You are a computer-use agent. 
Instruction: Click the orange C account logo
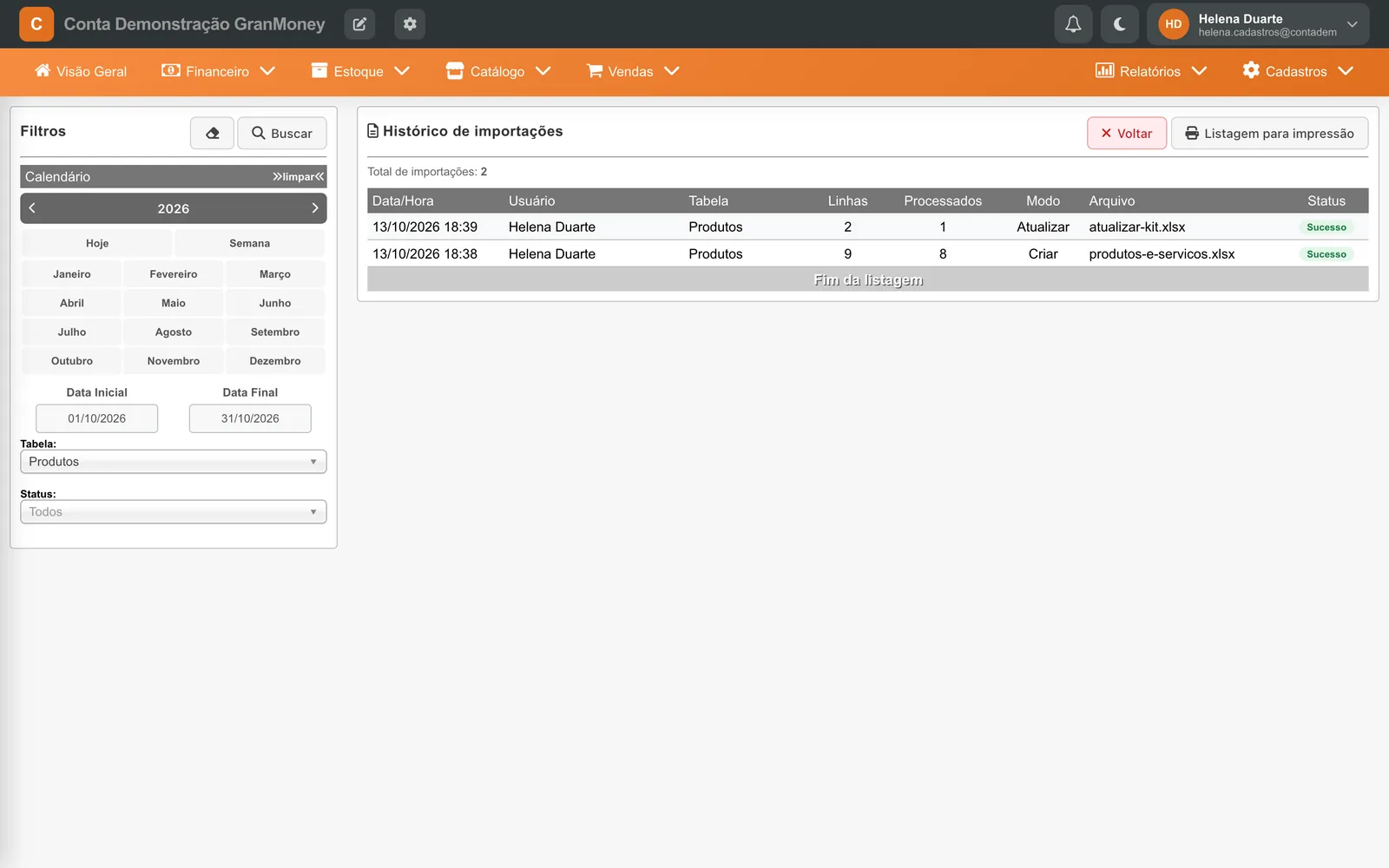pos(36,24)
